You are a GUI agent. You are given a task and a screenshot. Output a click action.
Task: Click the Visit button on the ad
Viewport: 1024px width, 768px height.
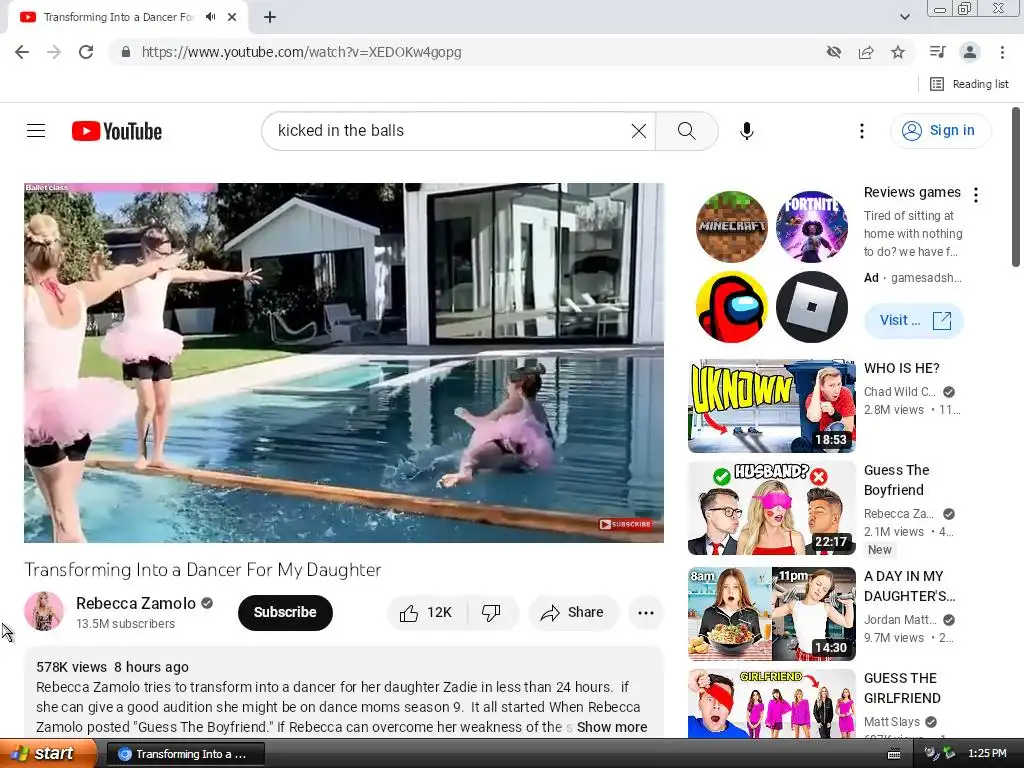[x=914, y=321]
